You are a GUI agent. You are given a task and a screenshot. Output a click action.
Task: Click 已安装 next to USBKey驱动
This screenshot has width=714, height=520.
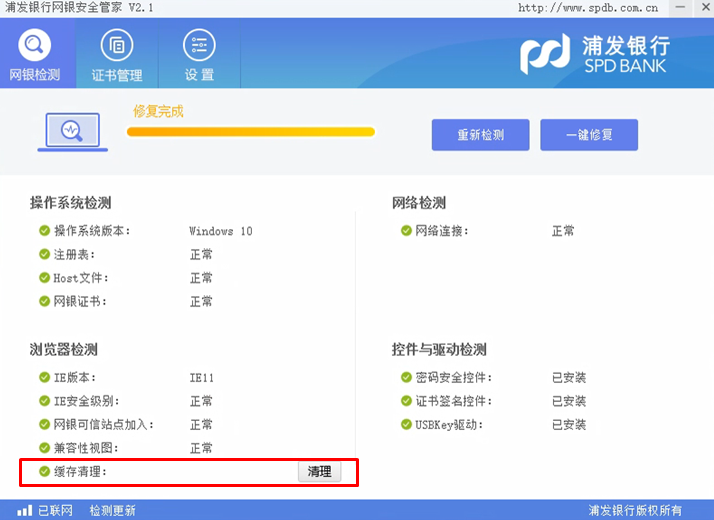coord(569,425)
